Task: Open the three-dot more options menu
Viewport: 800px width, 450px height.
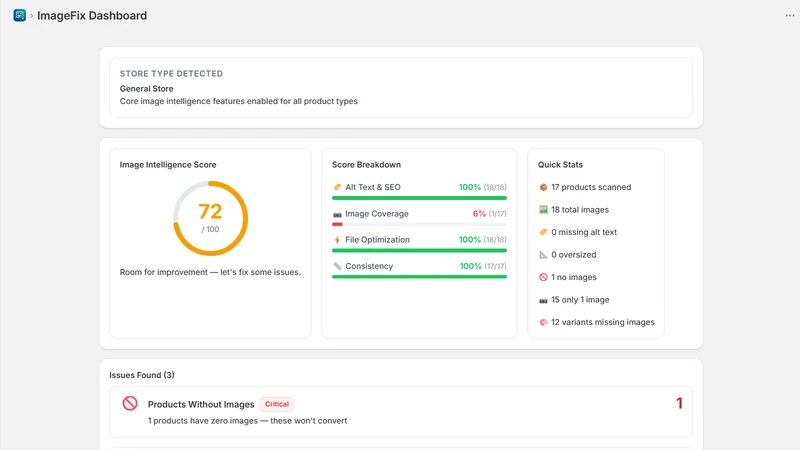Action: coord(789,15)
